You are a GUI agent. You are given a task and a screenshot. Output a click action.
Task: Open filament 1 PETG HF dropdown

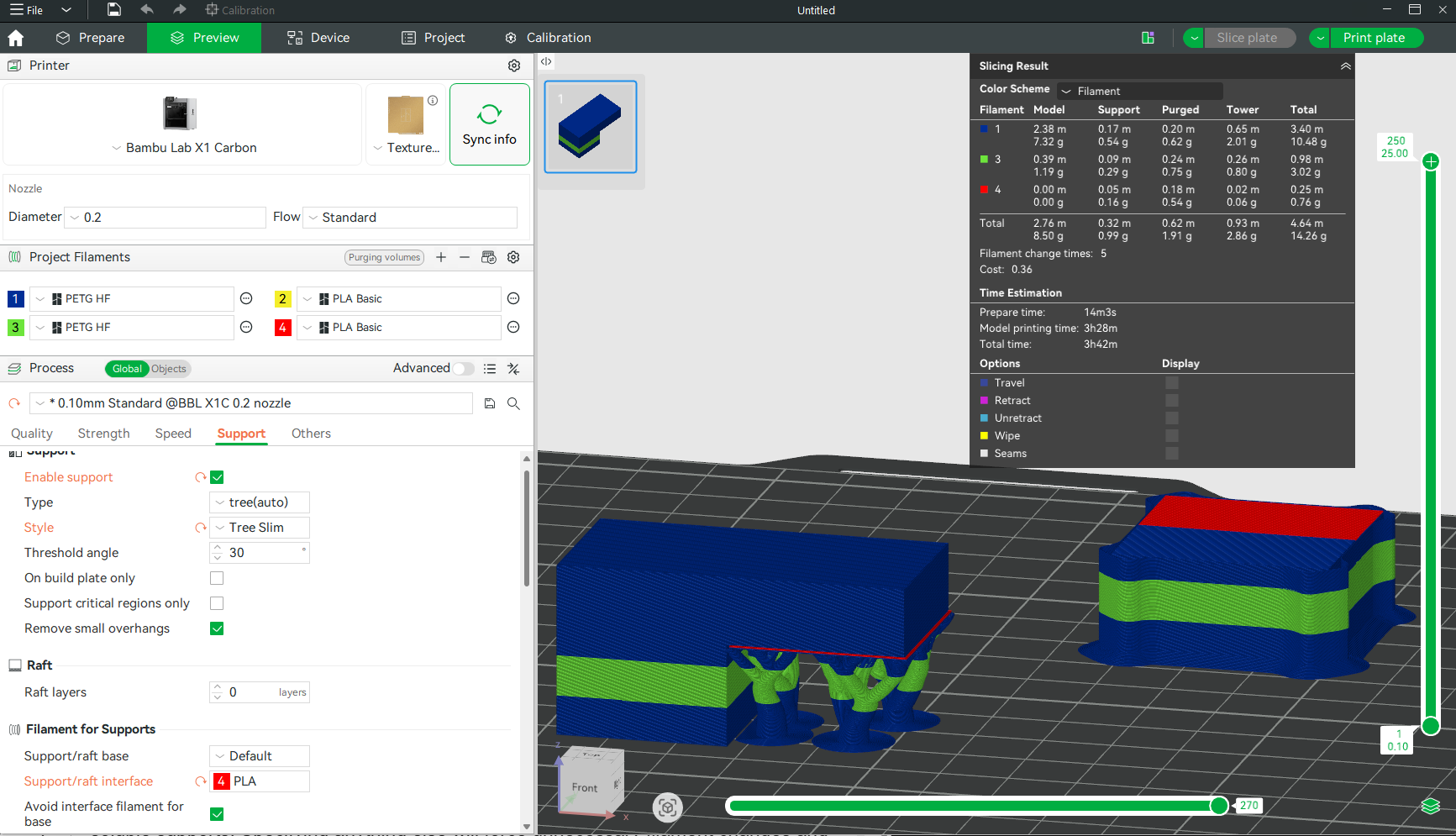132,299
